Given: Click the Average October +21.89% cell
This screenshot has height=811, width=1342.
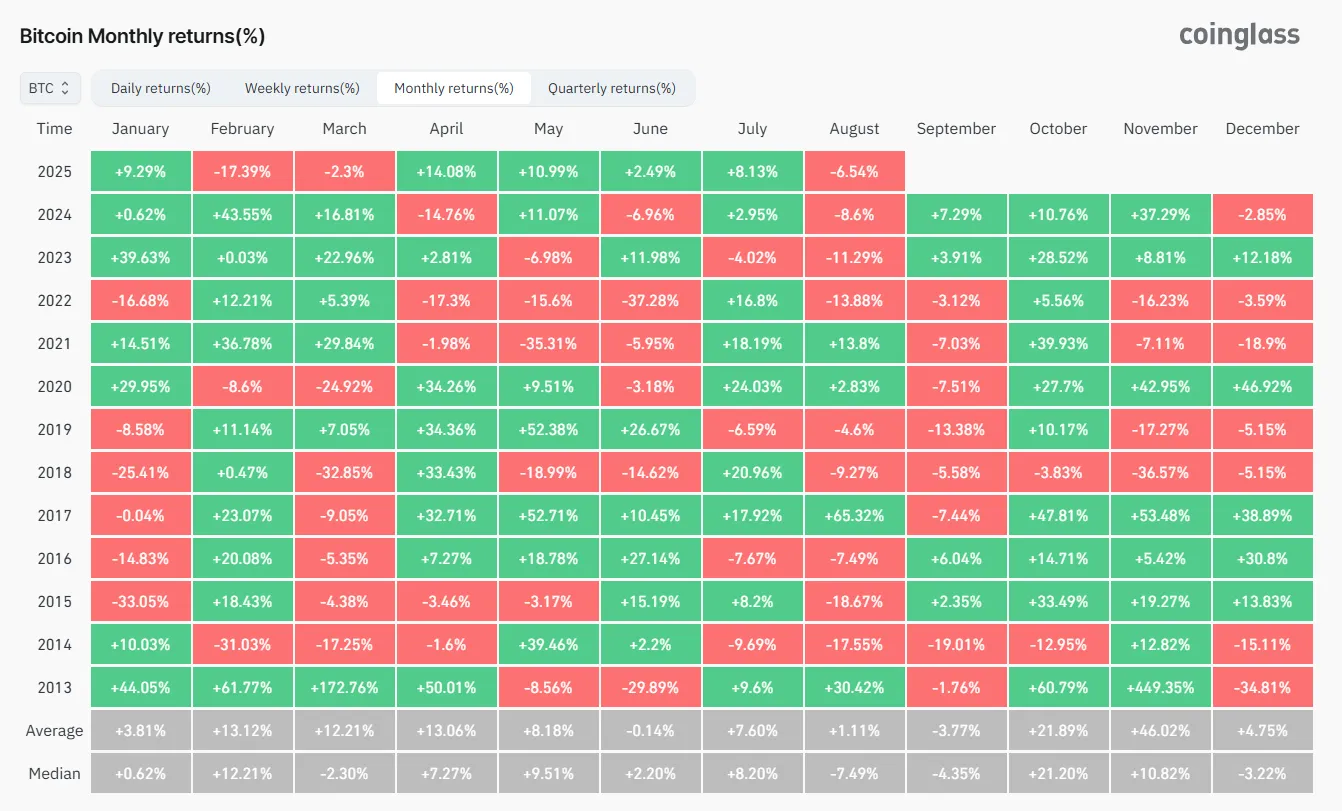Looking at the screenshot, I should pyautogui.click(x=1058, y=730).
